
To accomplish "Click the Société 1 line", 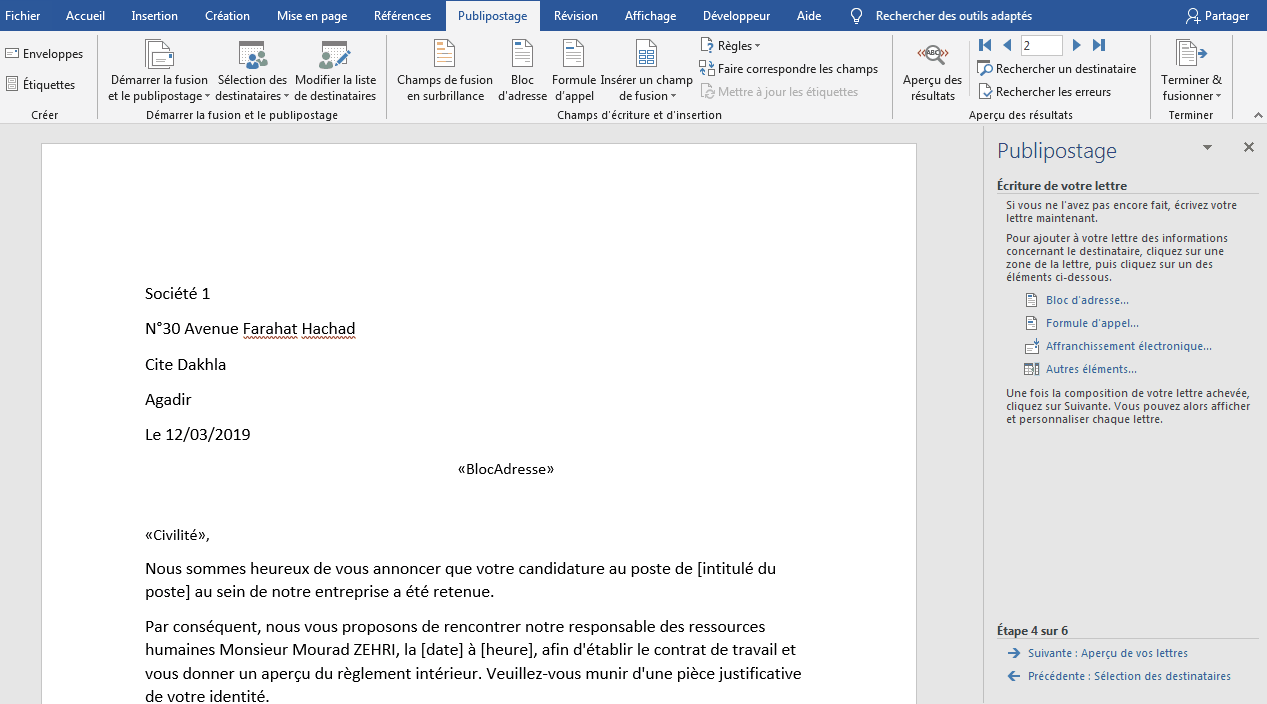I will pyautogui.click(x=178, y=294).
